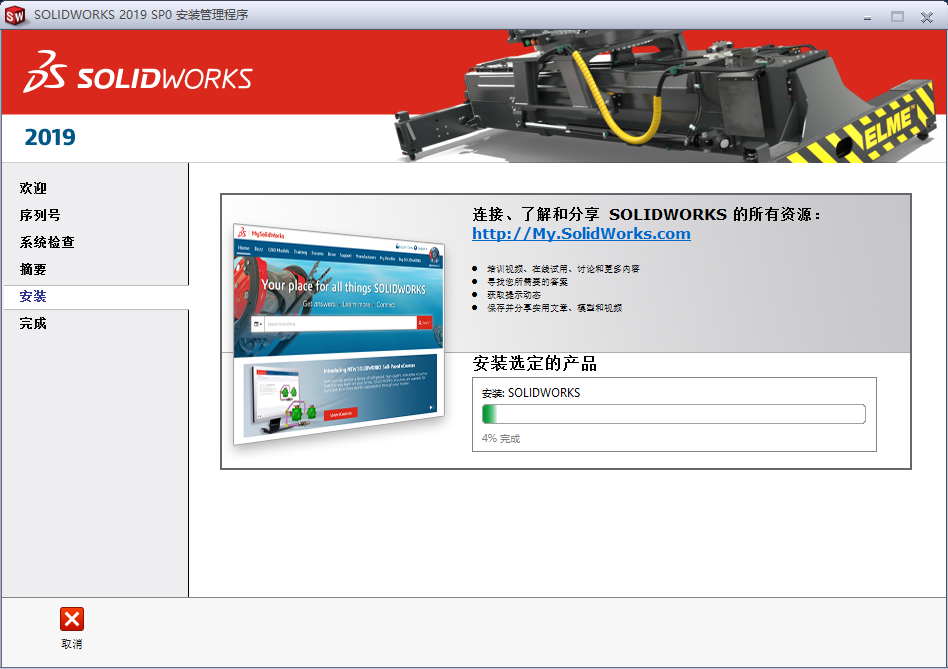Viewport: 948px width, 669px height.
Task: Click the SOLIDWORKS logo on the red banner
Action: [138, 75]
